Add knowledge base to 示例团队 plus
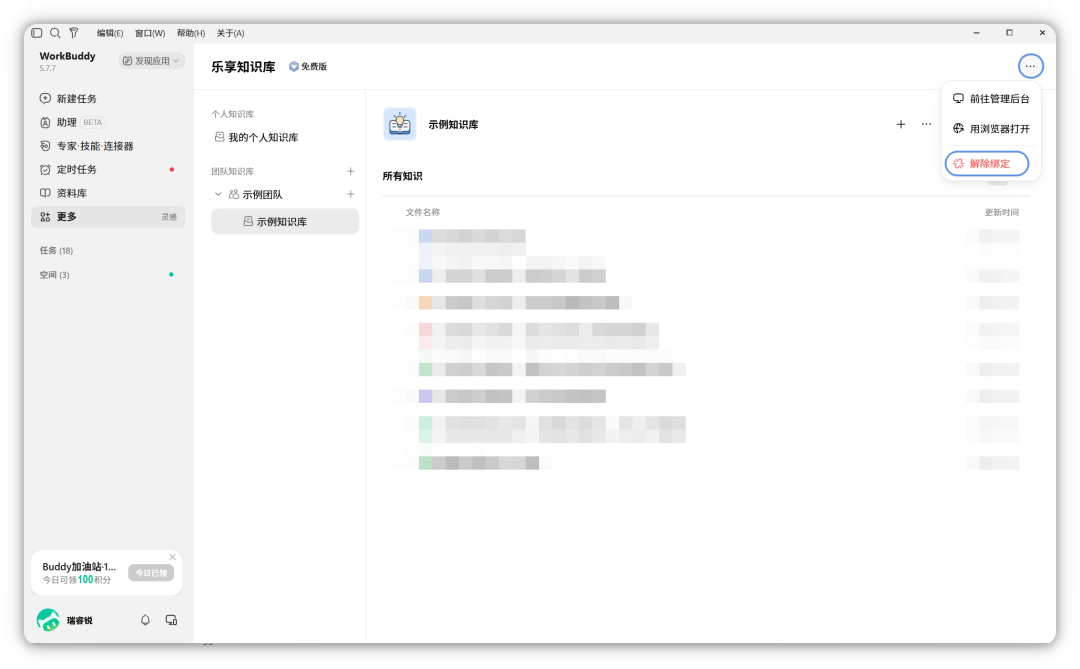The height and width of the screenshot is (669, 1080). [x=351, y=194]
